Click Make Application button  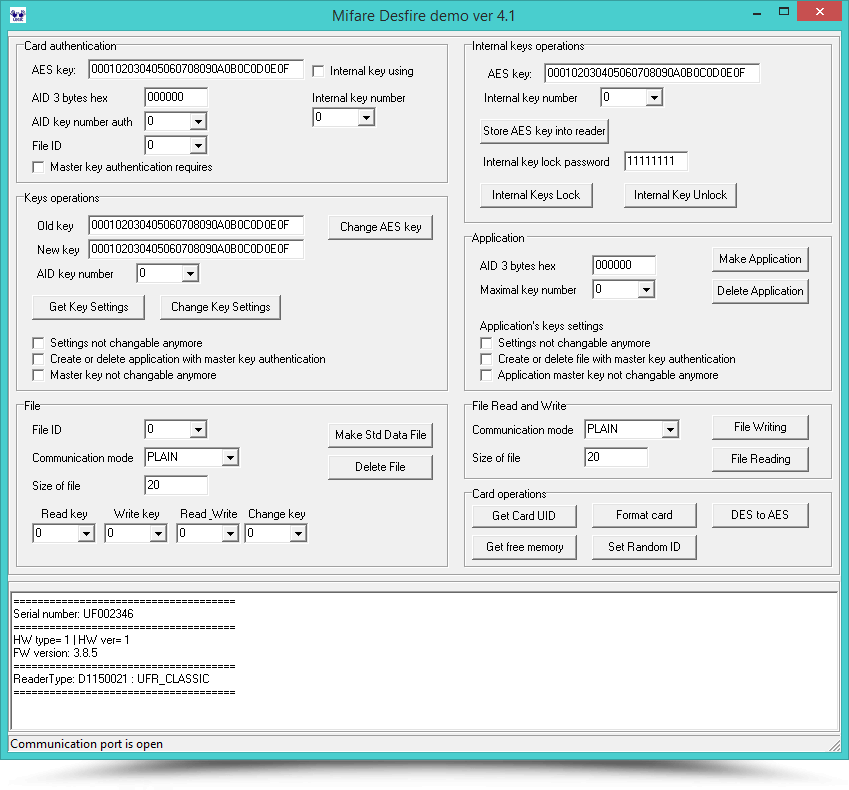tap(760, 259)
